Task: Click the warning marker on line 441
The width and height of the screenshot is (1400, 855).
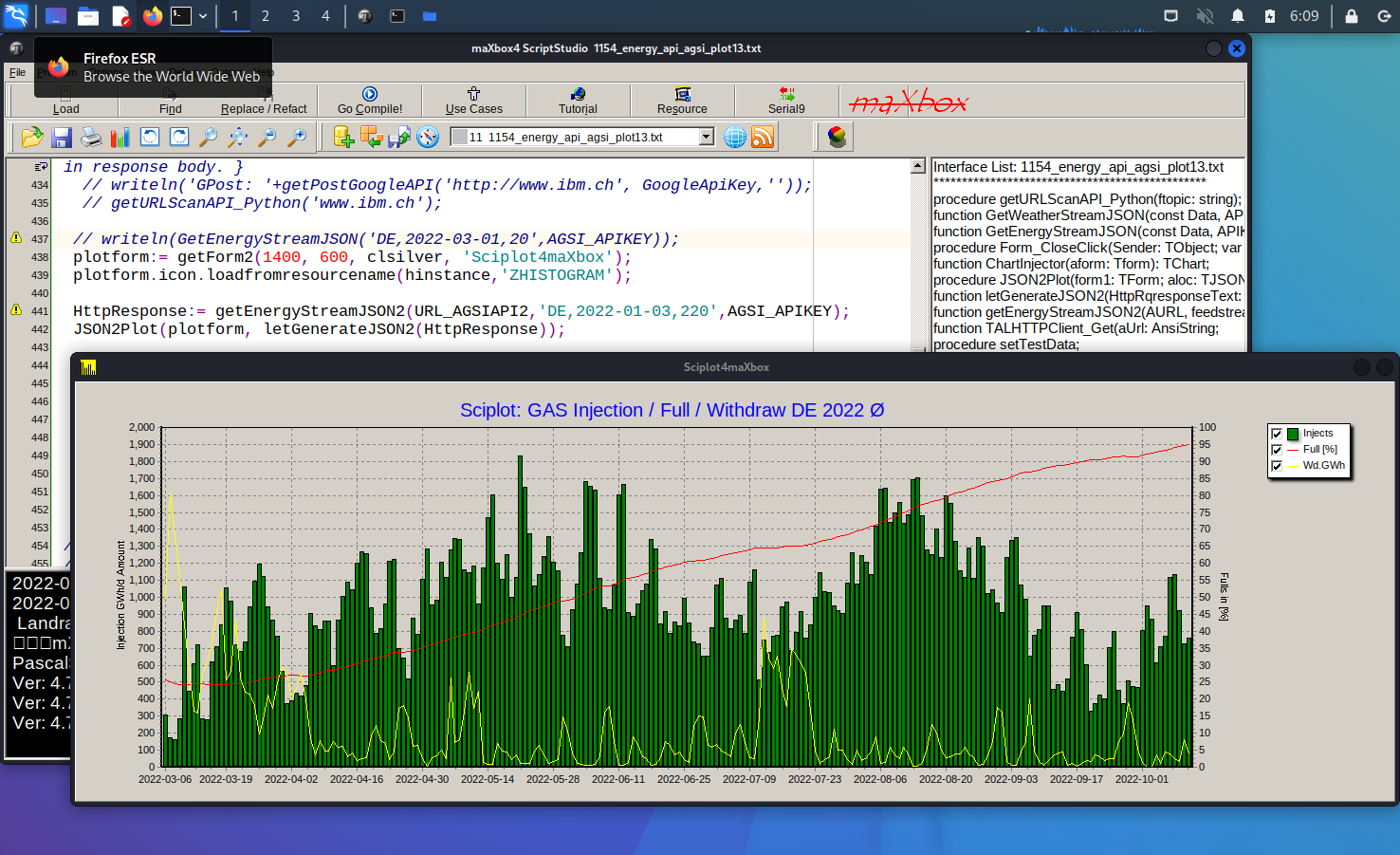Action: [x=16, y=310]
